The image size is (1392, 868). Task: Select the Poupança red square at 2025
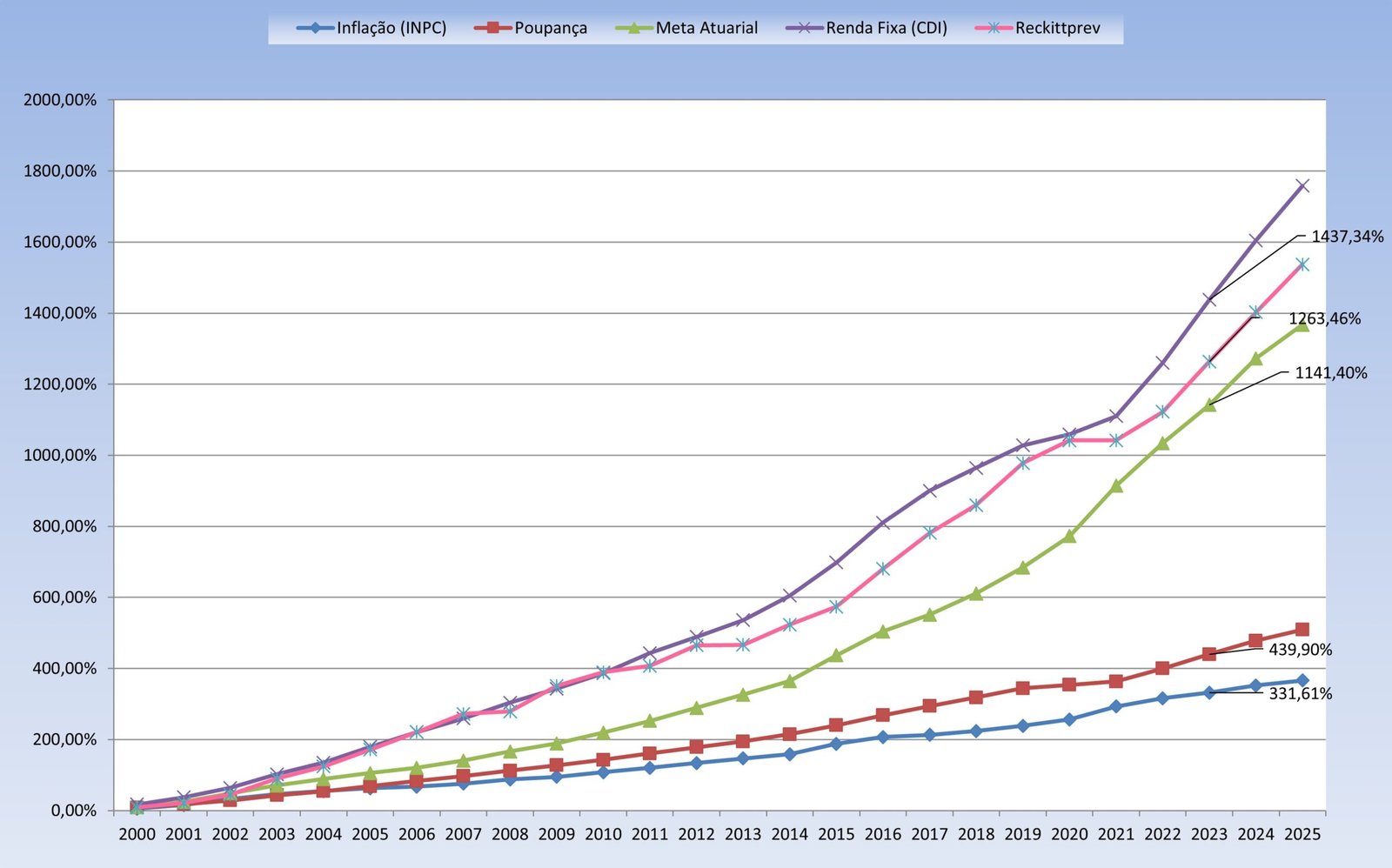pyautogui.click(x=1302, y=629)
